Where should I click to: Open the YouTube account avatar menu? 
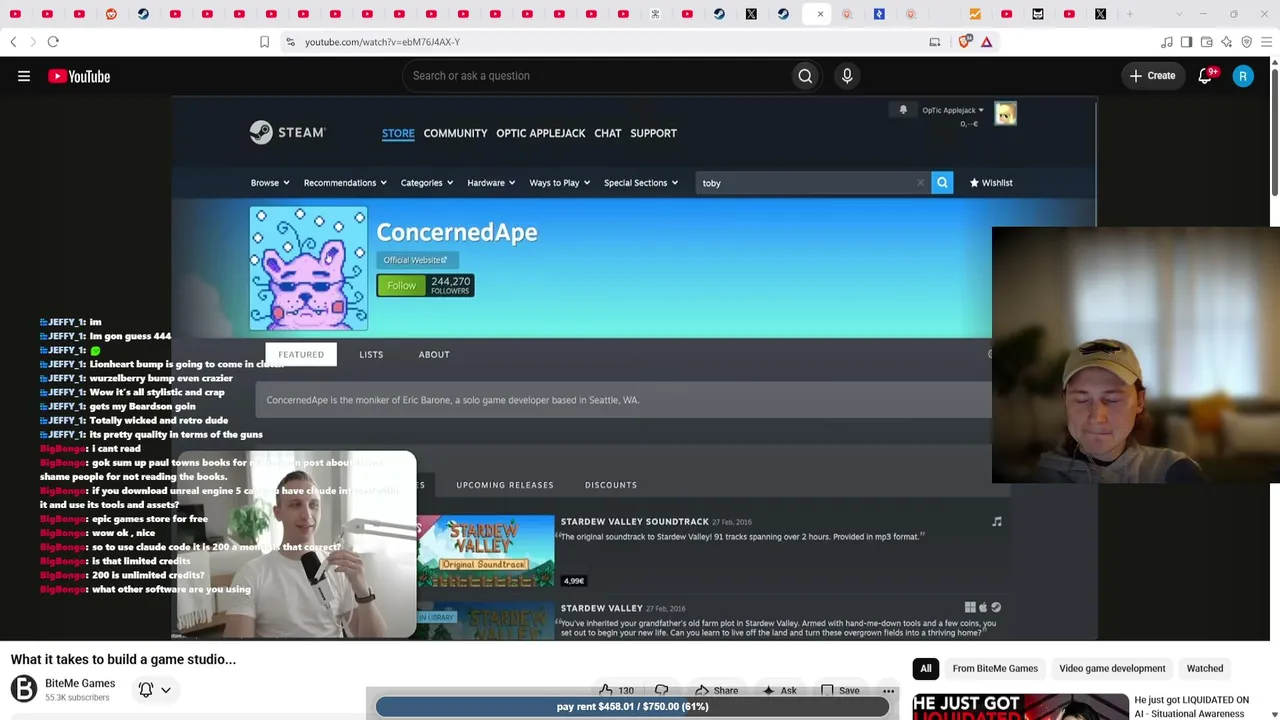click(x=1243, y=76)
